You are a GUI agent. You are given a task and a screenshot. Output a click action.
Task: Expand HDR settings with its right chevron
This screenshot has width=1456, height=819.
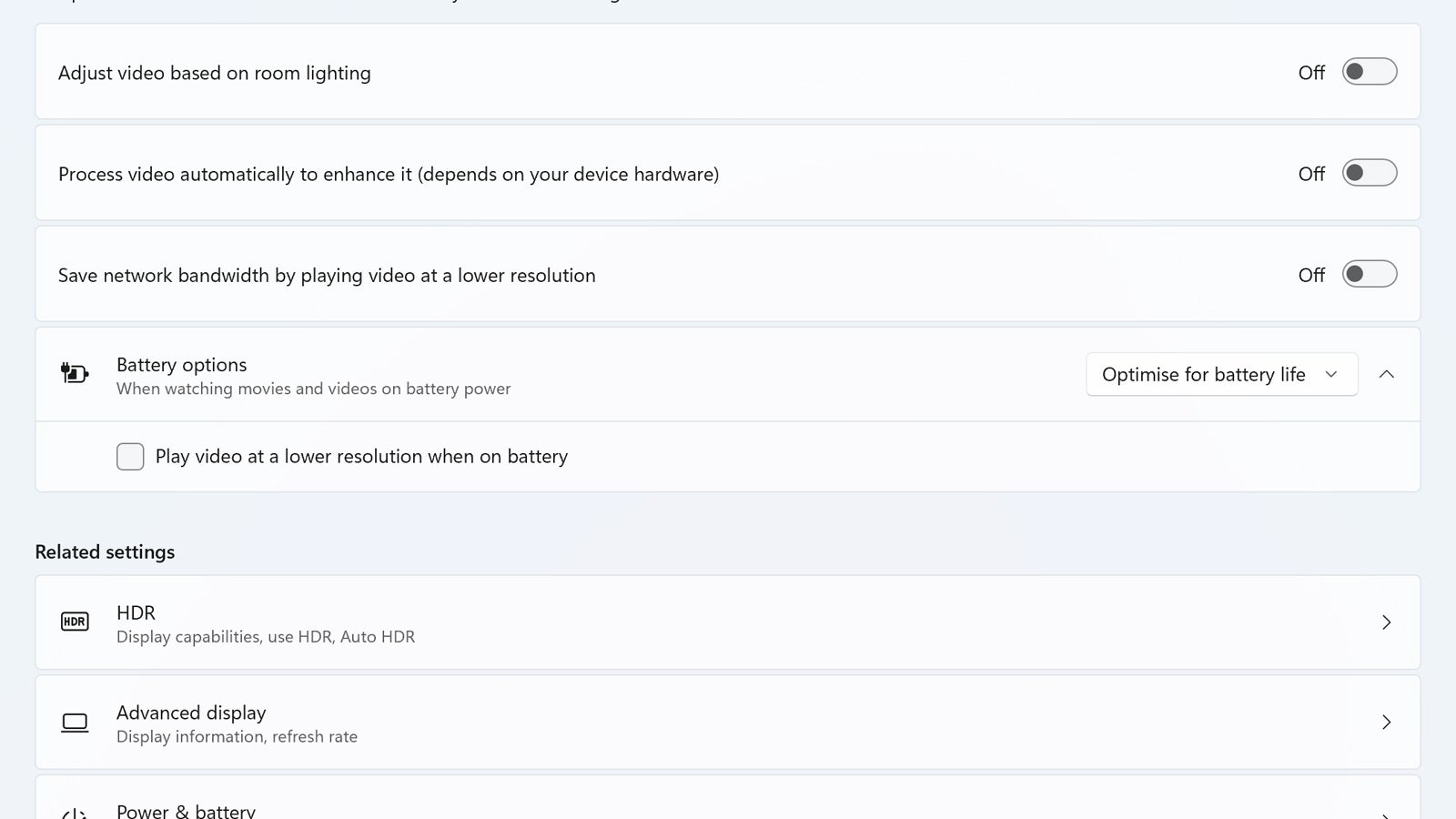pyautogui.click(x=1387, y=622)
